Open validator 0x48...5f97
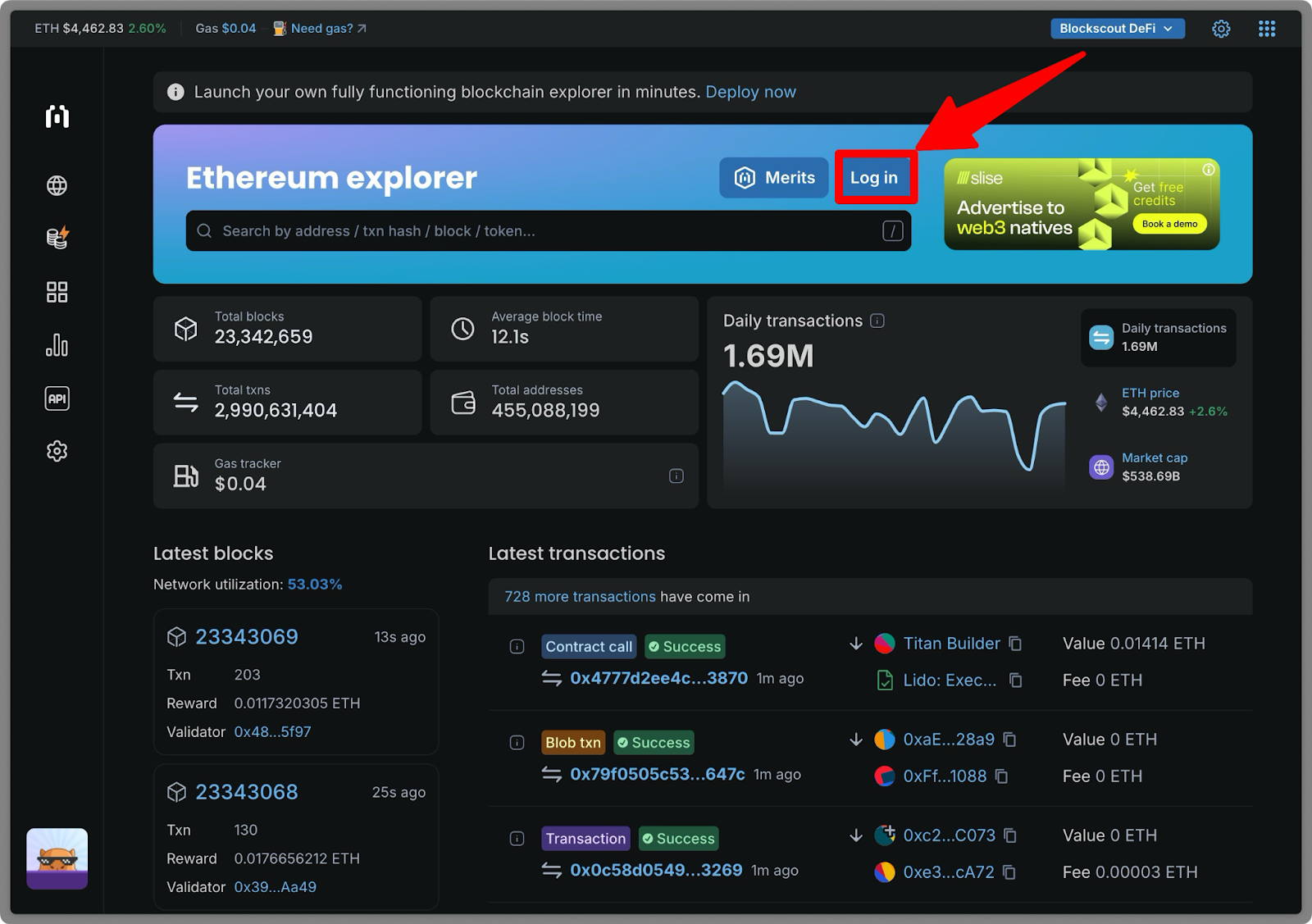The height and width of the screenshot is (924, 1312). 272,732
